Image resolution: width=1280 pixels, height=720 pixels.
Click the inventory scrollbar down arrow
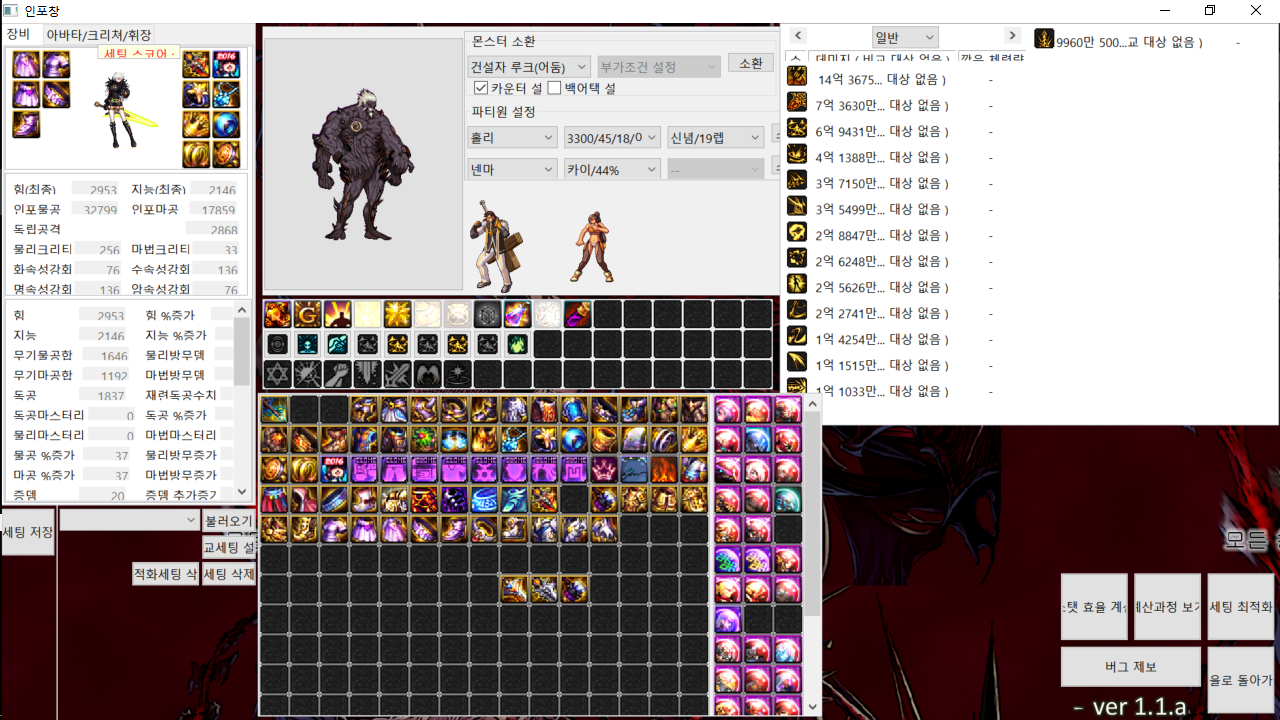tap(812, 706)
